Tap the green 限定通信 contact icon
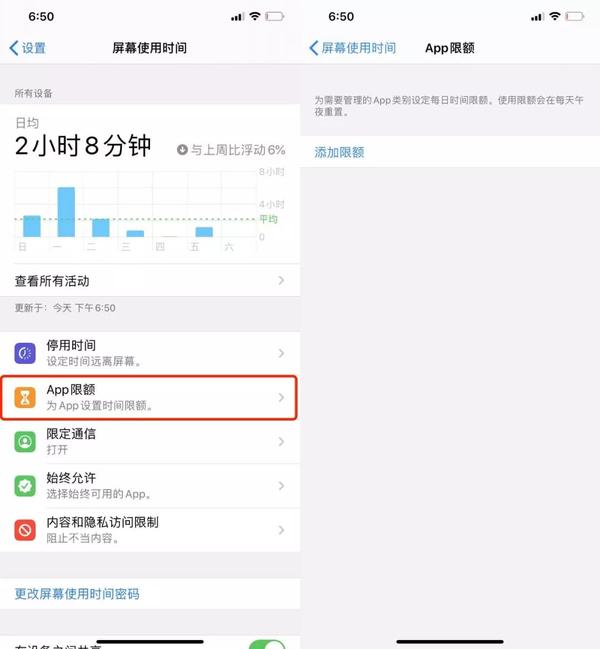 [25, 442]
